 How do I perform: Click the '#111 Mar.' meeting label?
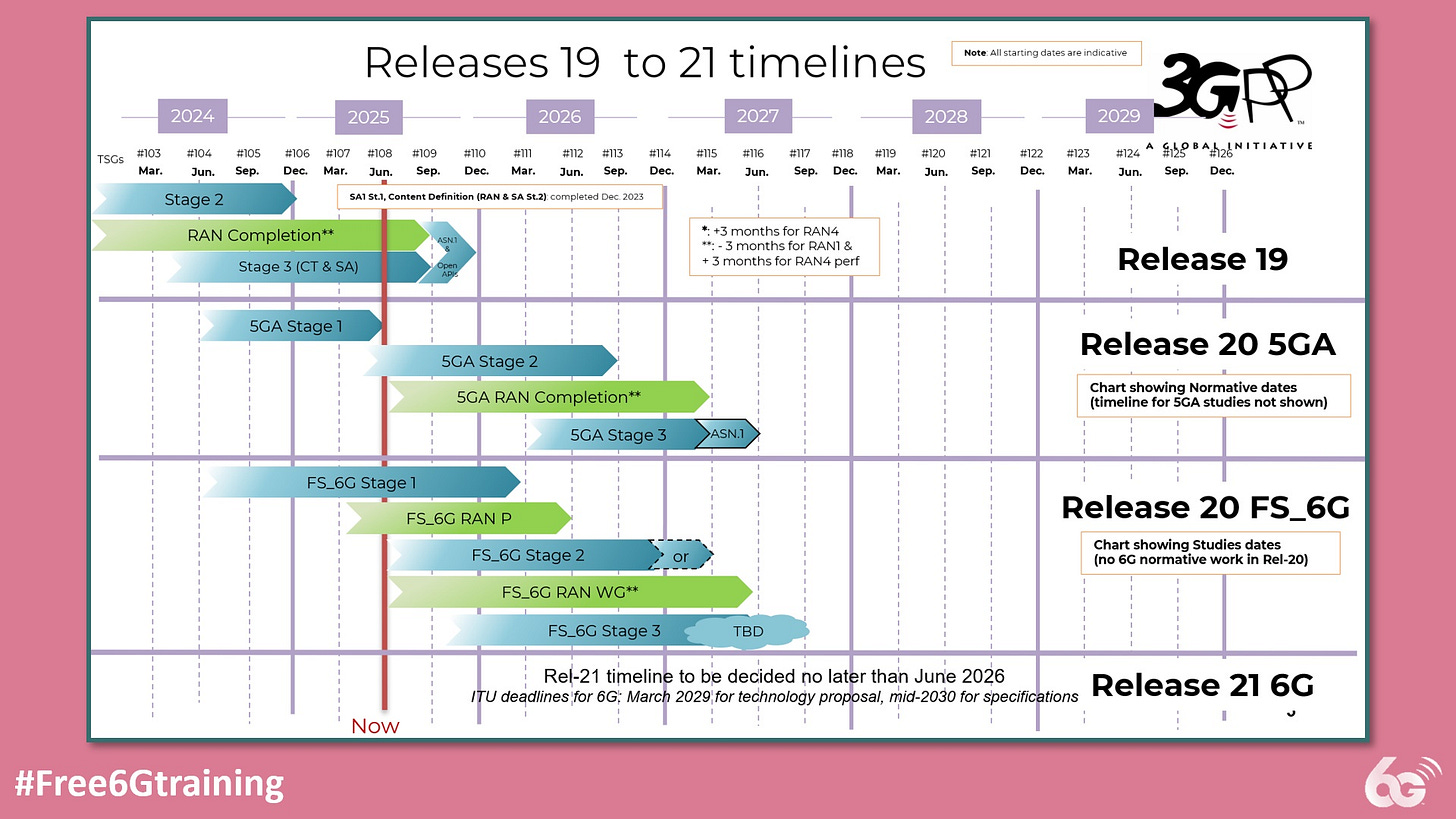point(523,162)
